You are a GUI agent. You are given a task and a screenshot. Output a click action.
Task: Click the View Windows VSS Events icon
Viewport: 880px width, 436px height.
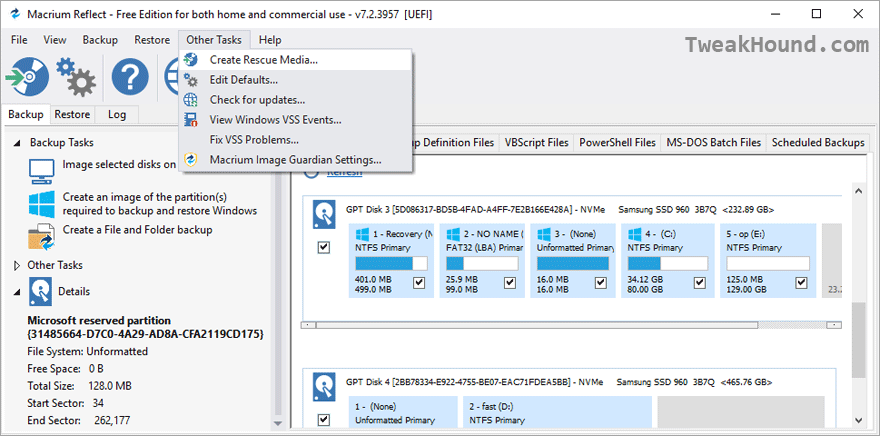click(x=191, y=120)
